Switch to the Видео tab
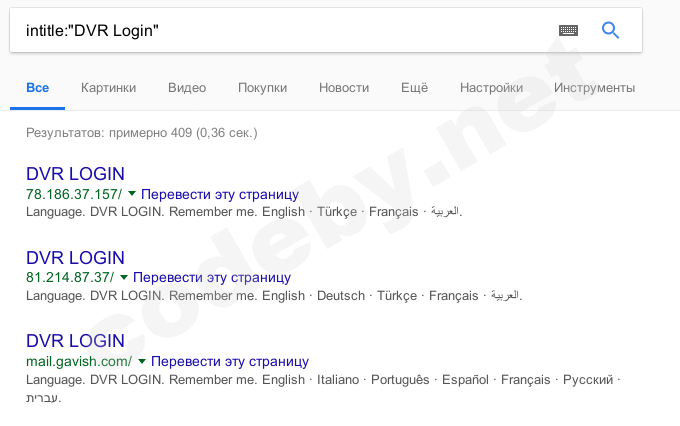This screenshot has height=426, width=680. (x=187, y=88)
